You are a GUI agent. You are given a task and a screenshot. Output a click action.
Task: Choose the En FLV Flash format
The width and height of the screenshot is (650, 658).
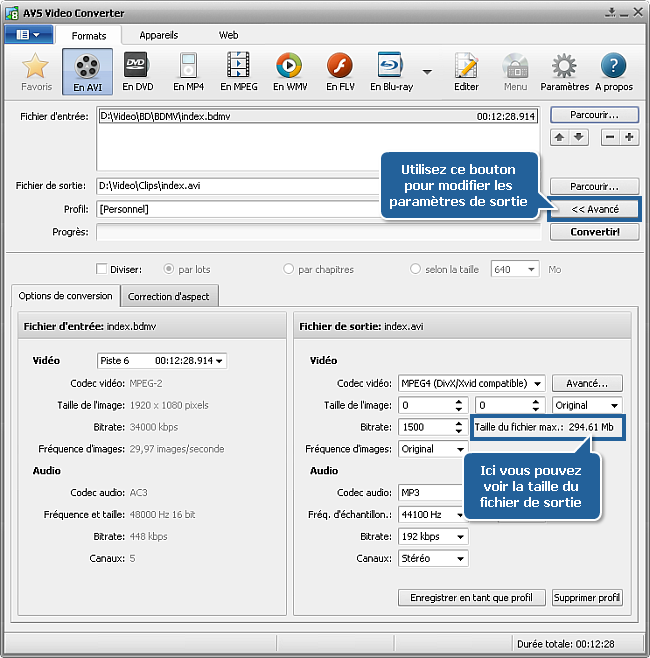point(340,71)
